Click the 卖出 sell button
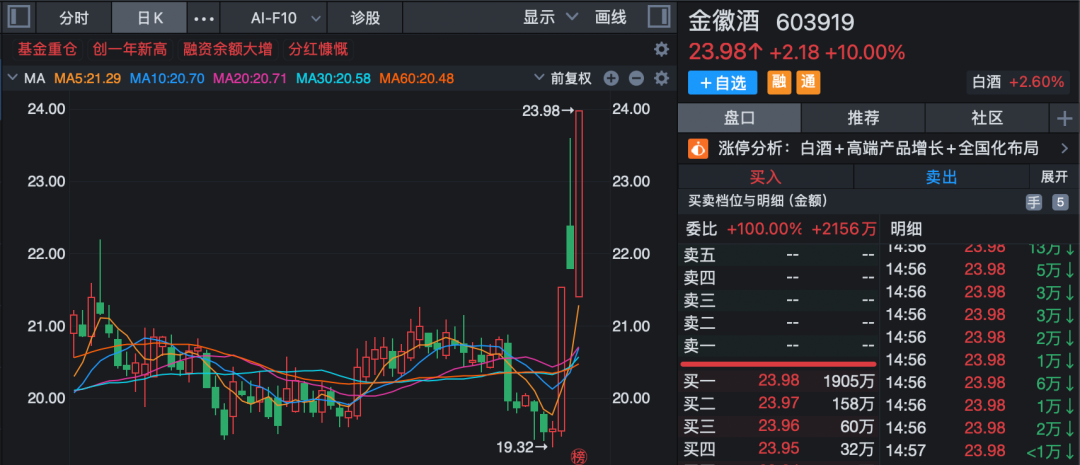1080x465 pixels. [x=942, y=177]
